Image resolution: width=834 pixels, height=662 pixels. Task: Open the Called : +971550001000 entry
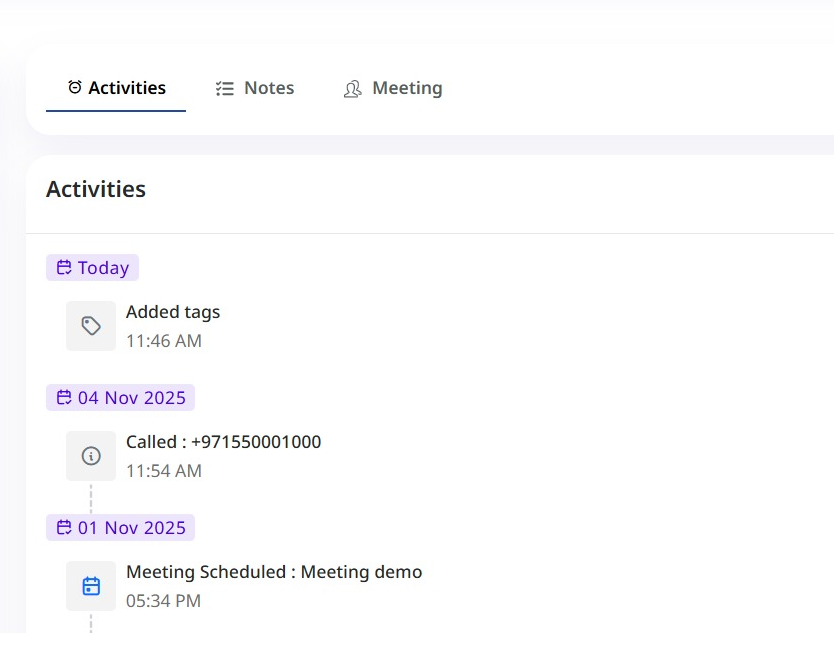pos(223,442)
